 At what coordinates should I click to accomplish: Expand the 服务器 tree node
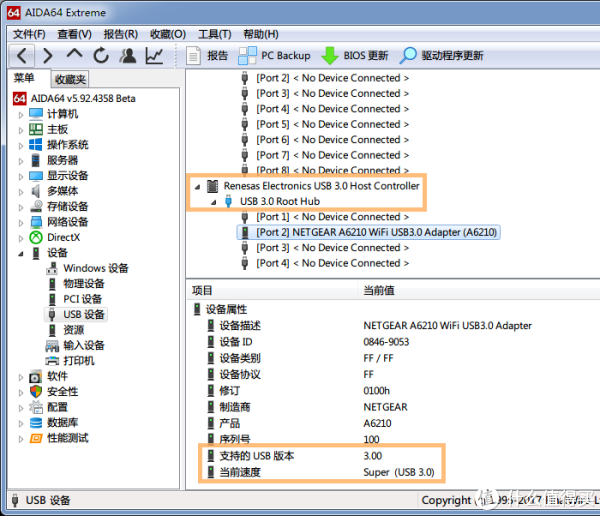[21, 161]
